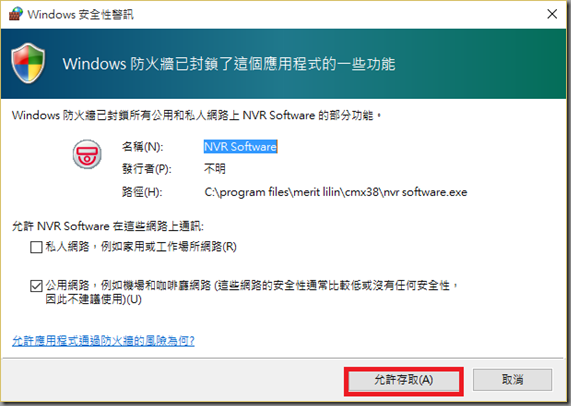Viewport: 571px width, 406px height.
Task: Click the 允許 NVR Software 在這些網路上通訊 text
Action: 108,226
